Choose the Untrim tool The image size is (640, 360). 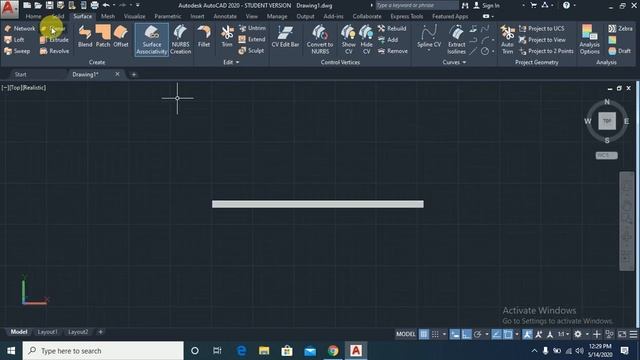[x=252, y=28]
